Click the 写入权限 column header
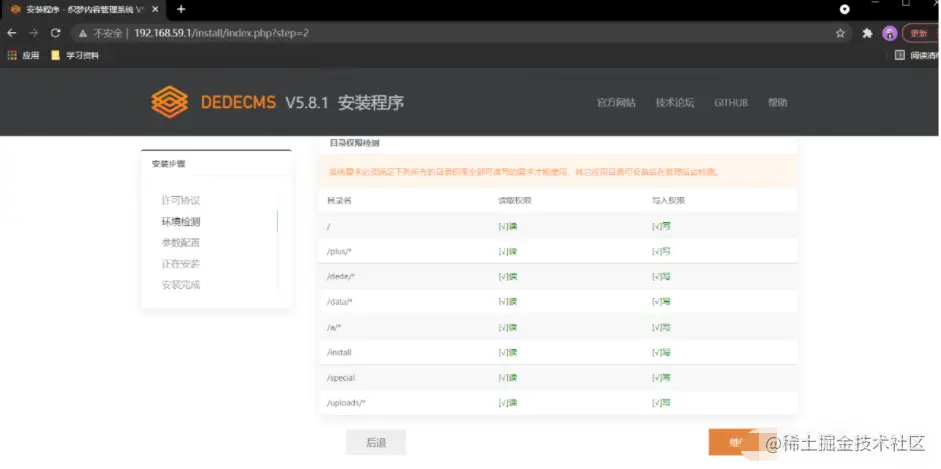 tap(669, 200)
